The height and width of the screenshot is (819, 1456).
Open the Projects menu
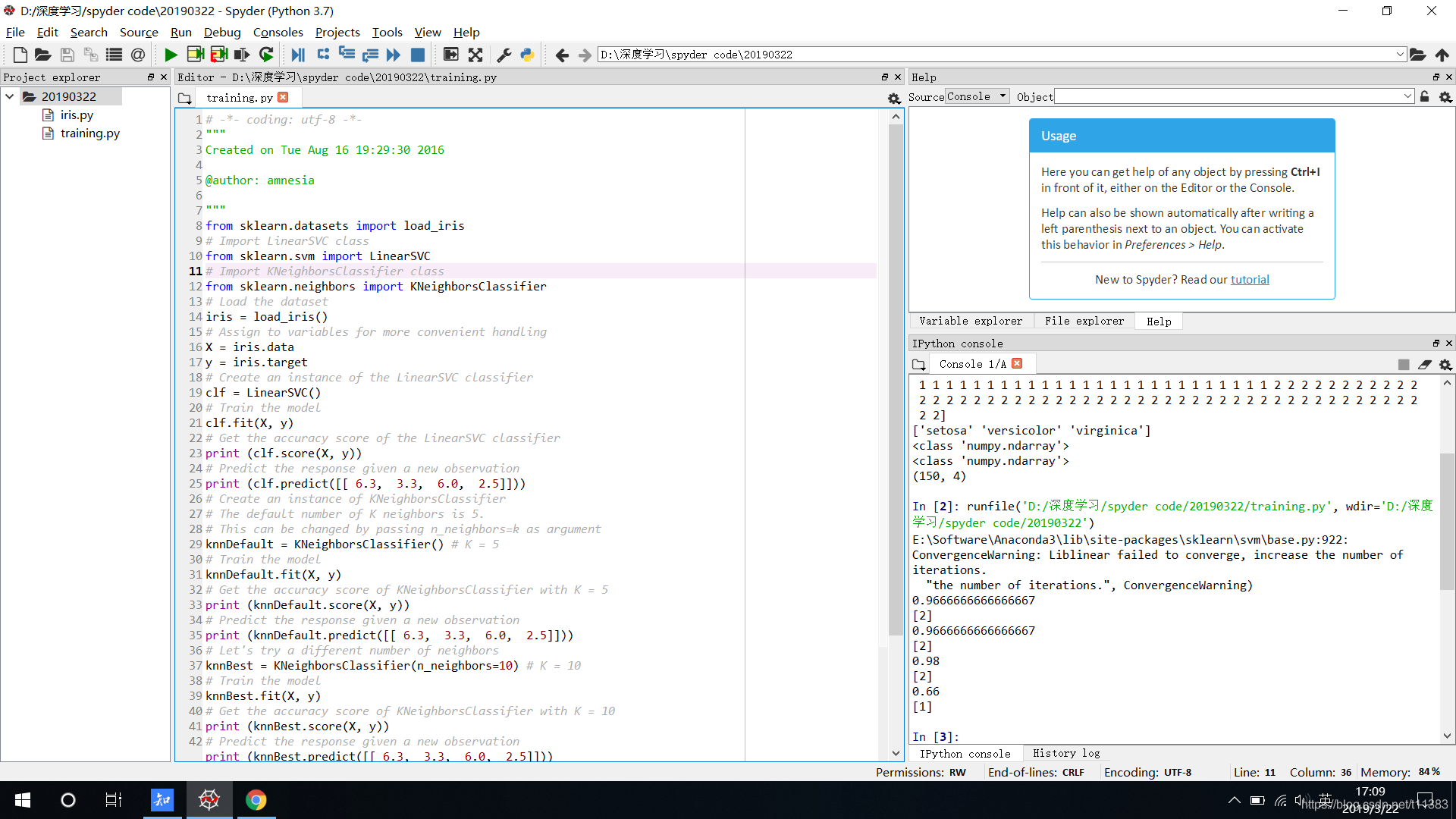pyautogui.click(x=337, y=32)
